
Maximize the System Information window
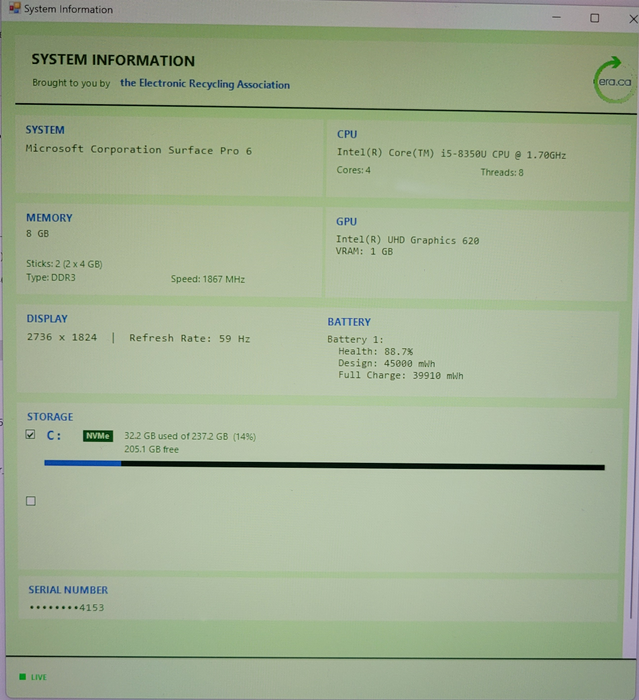tap(594, 18)
